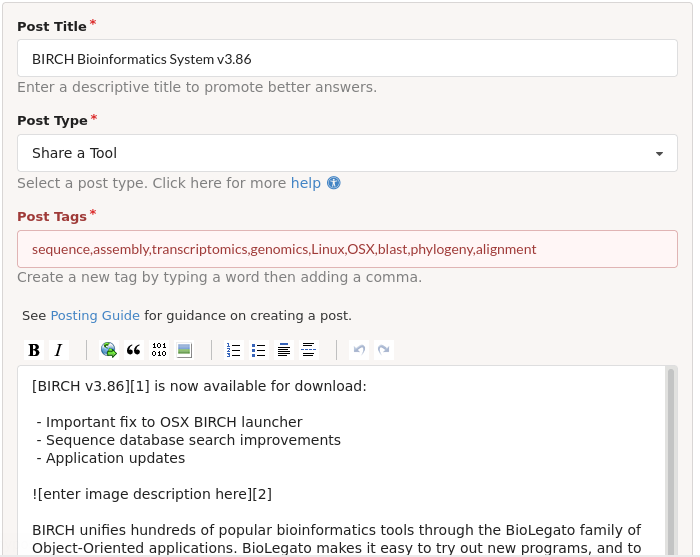Click the 'Application updates' line
The image size is (700, 557).
tap(111, 458)
